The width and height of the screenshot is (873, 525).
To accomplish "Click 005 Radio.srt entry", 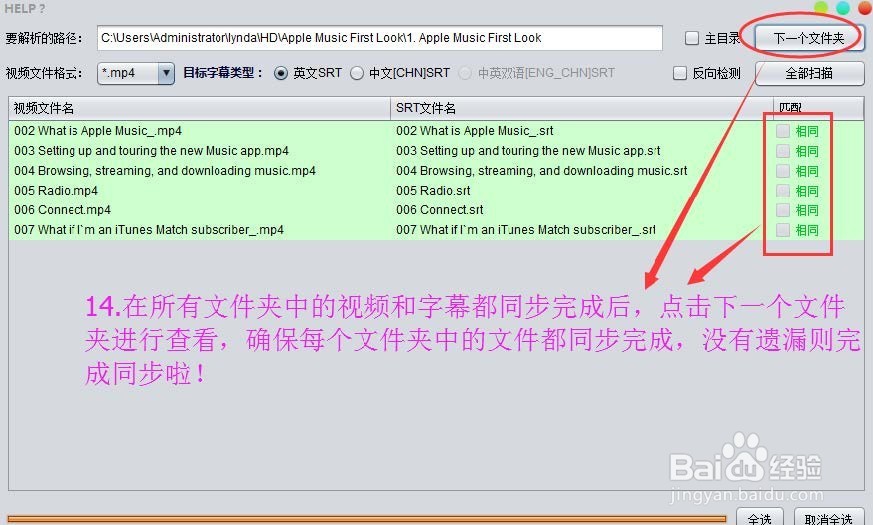I will (x=433, y=190).
